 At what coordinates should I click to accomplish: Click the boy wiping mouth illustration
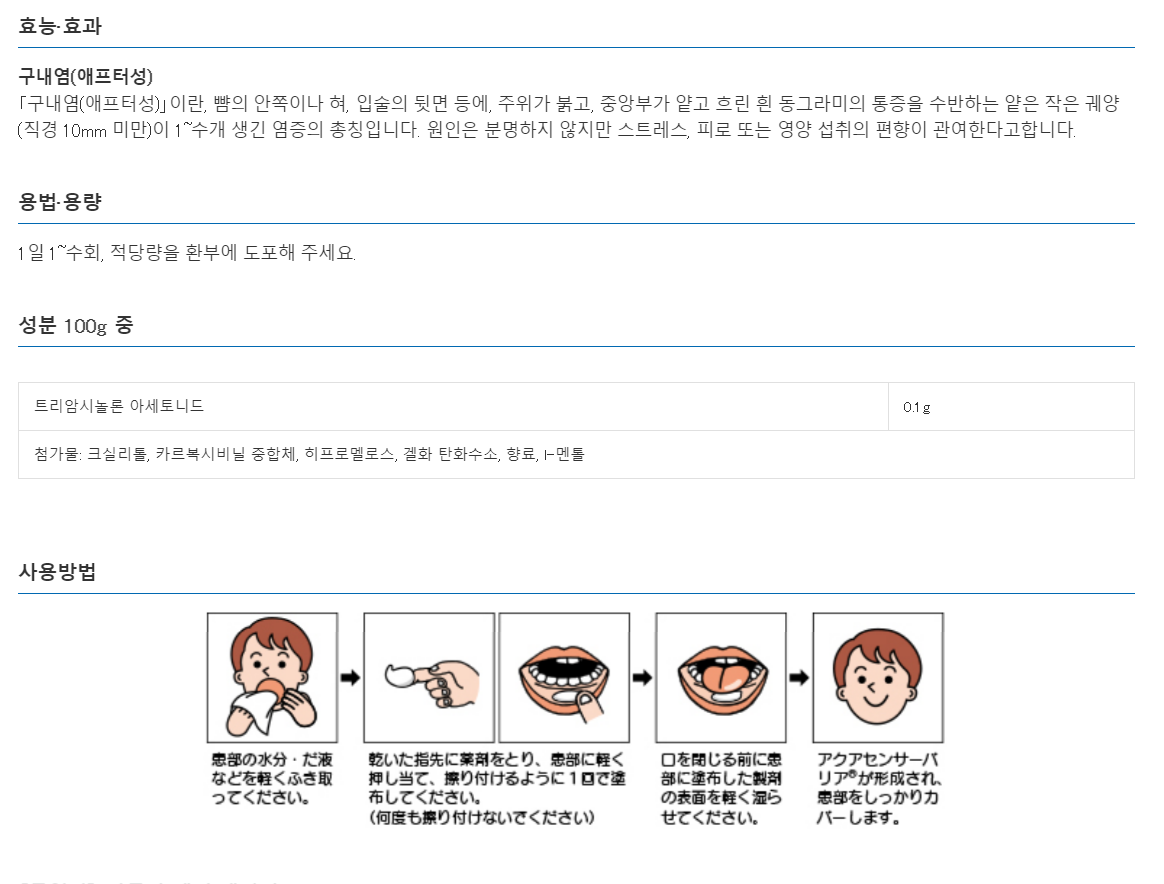pos(272,677)
